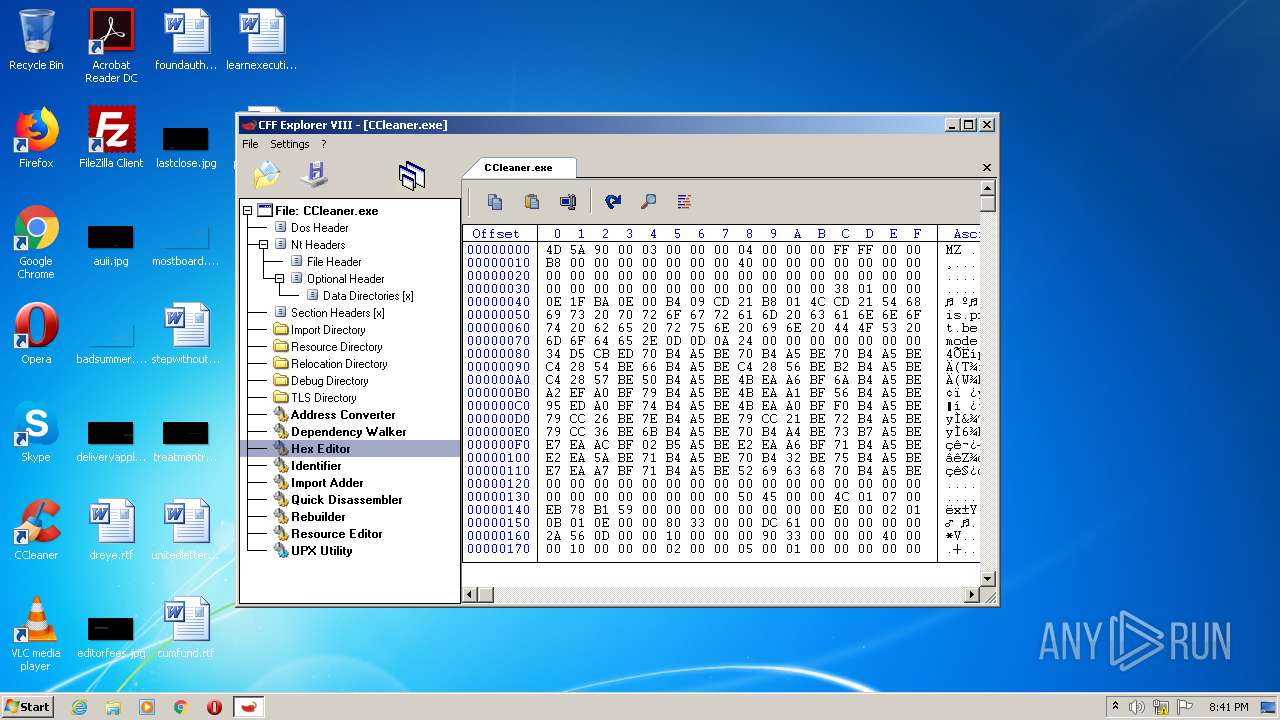The width and height of the screenshot is (1280, 720).
Task: Click offset 00000130 row label
Action: click(499, 497)
